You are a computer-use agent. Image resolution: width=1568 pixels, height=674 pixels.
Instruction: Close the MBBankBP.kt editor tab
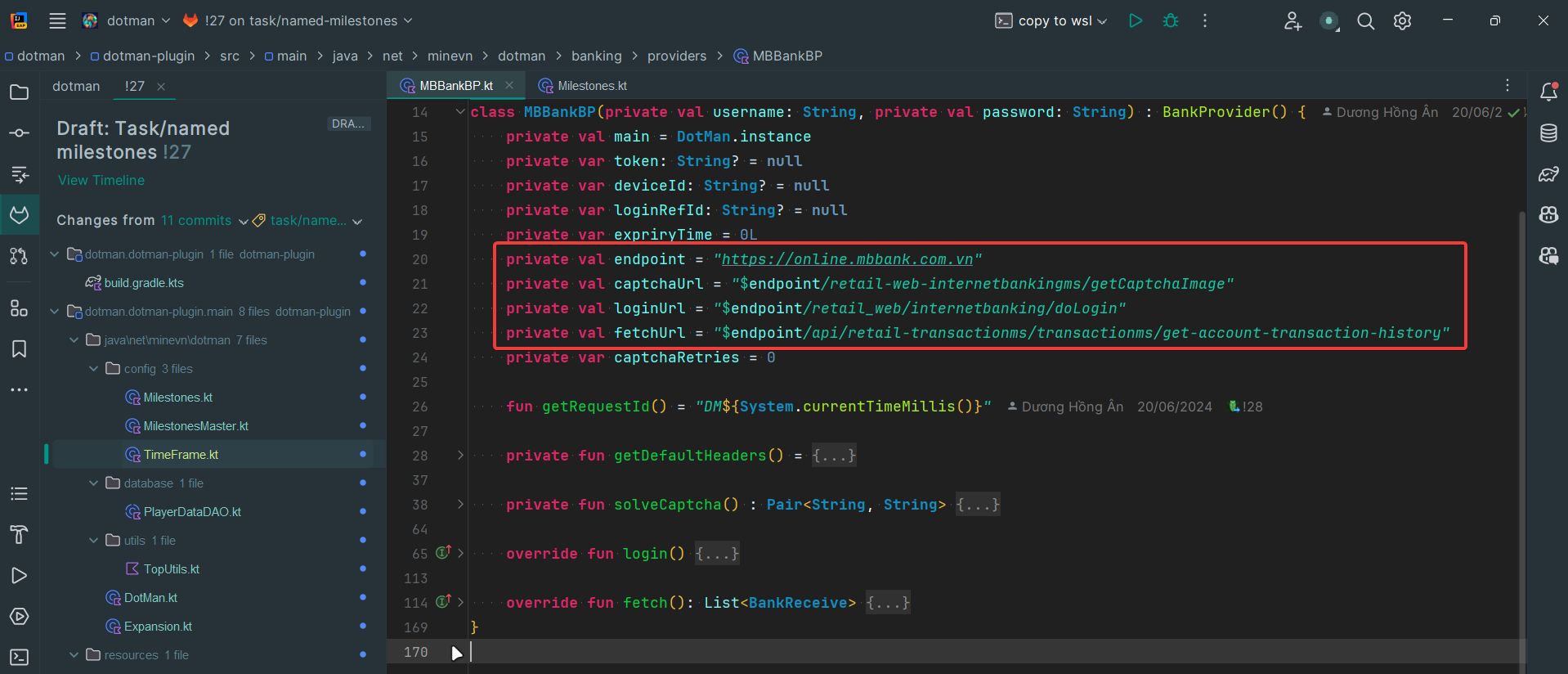(x=509, y=86)
